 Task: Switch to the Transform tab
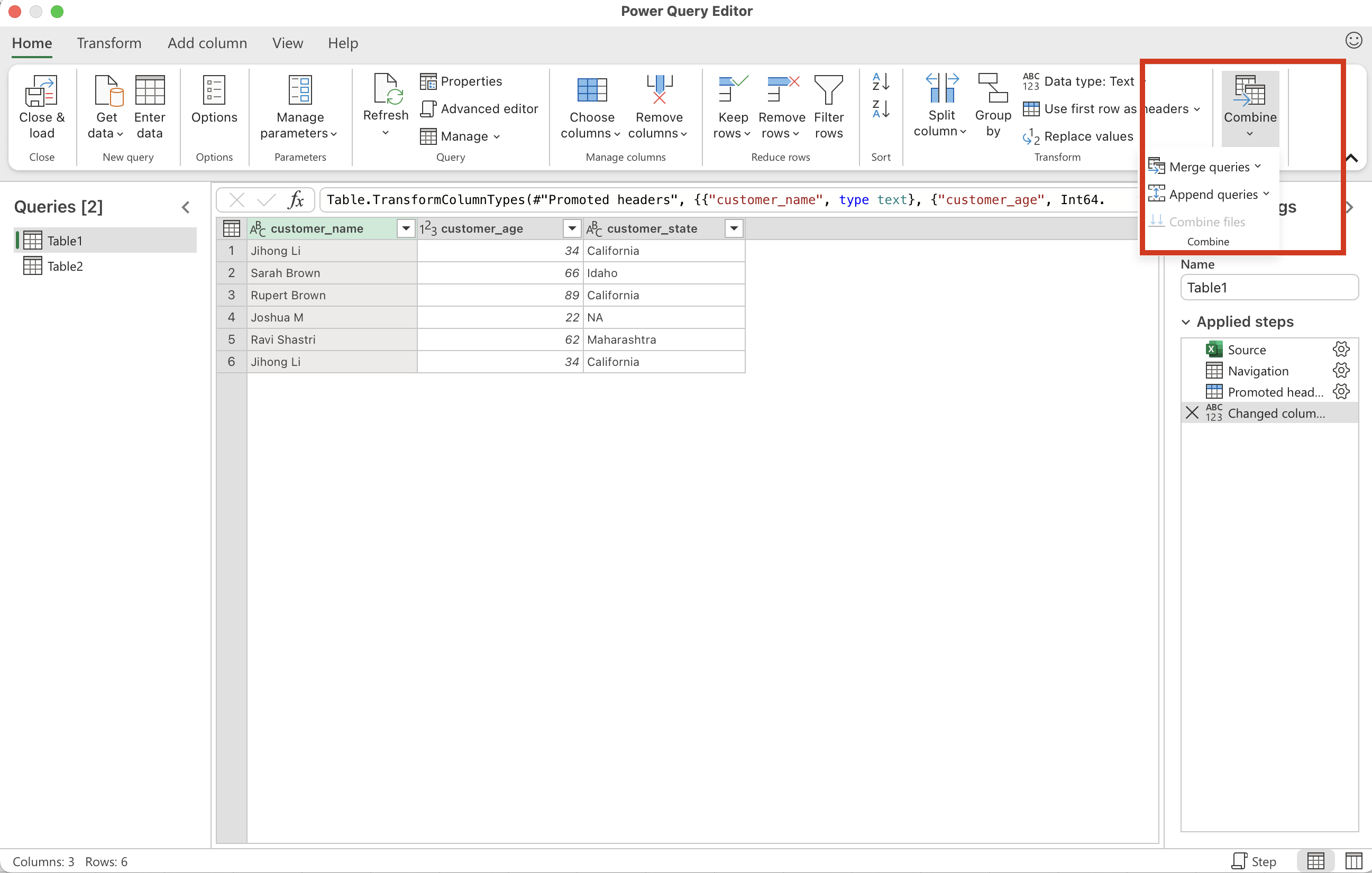point(109,43)
